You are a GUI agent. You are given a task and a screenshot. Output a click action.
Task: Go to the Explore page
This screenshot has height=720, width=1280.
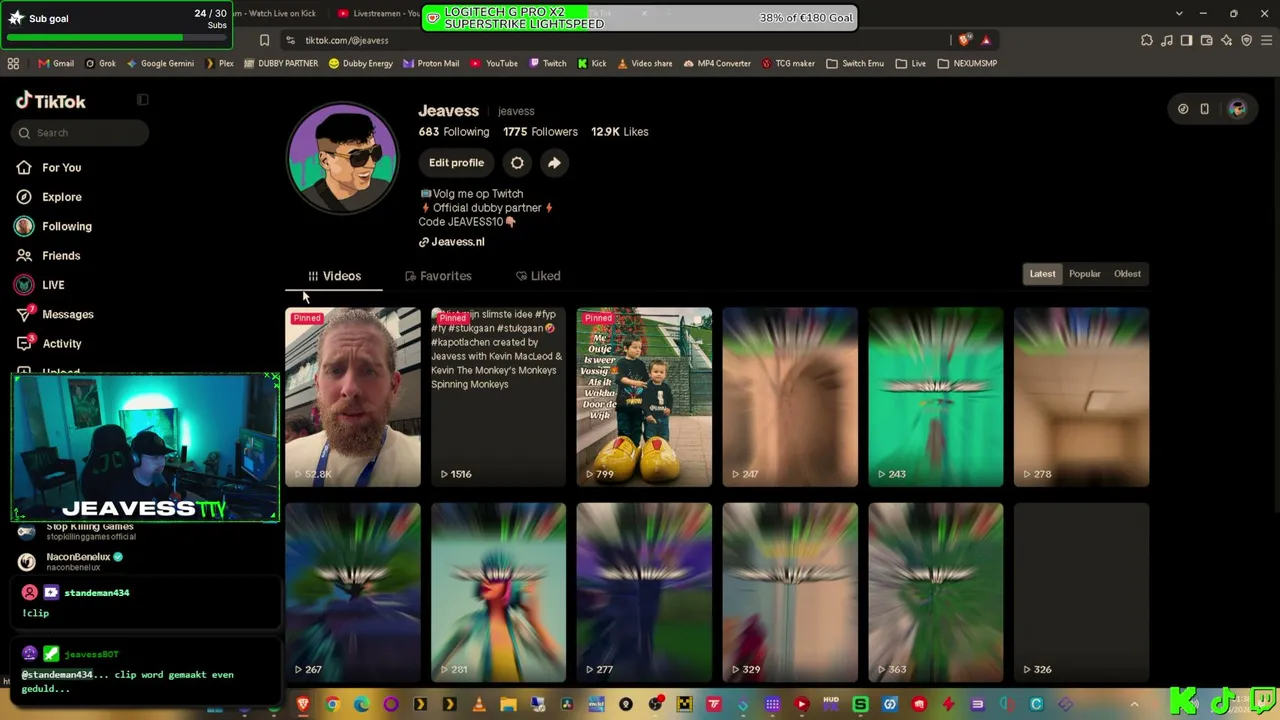[62, 197]
